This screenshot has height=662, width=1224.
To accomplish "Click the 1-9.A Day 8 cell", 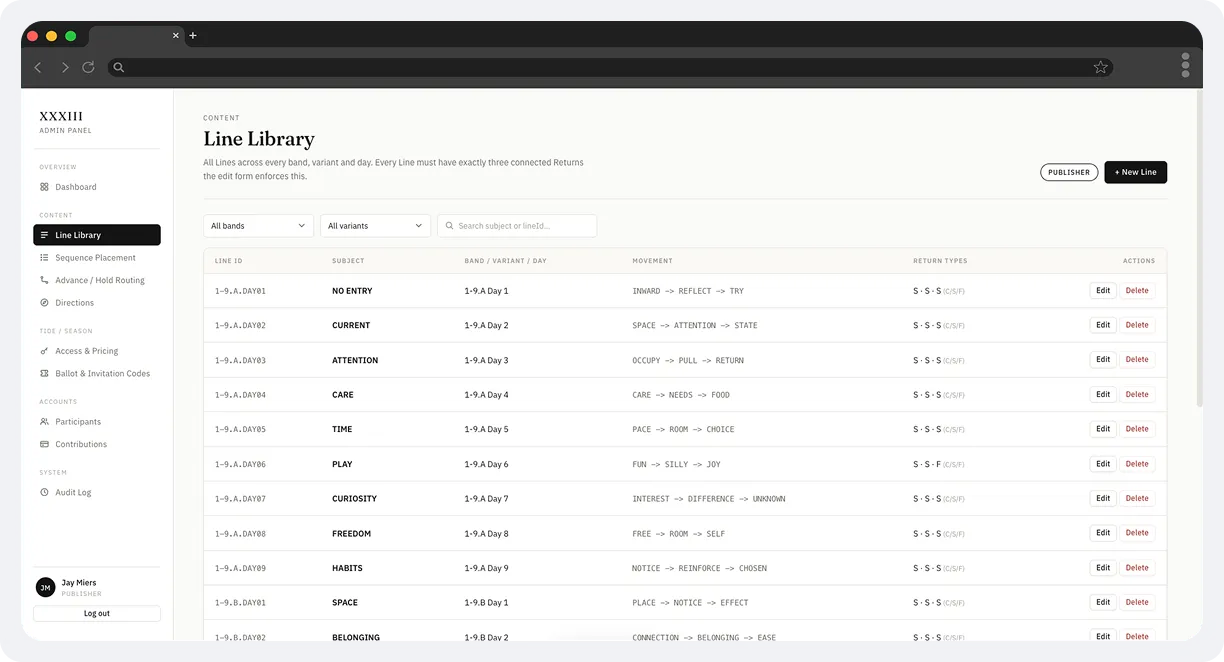I will pos(486,534).
